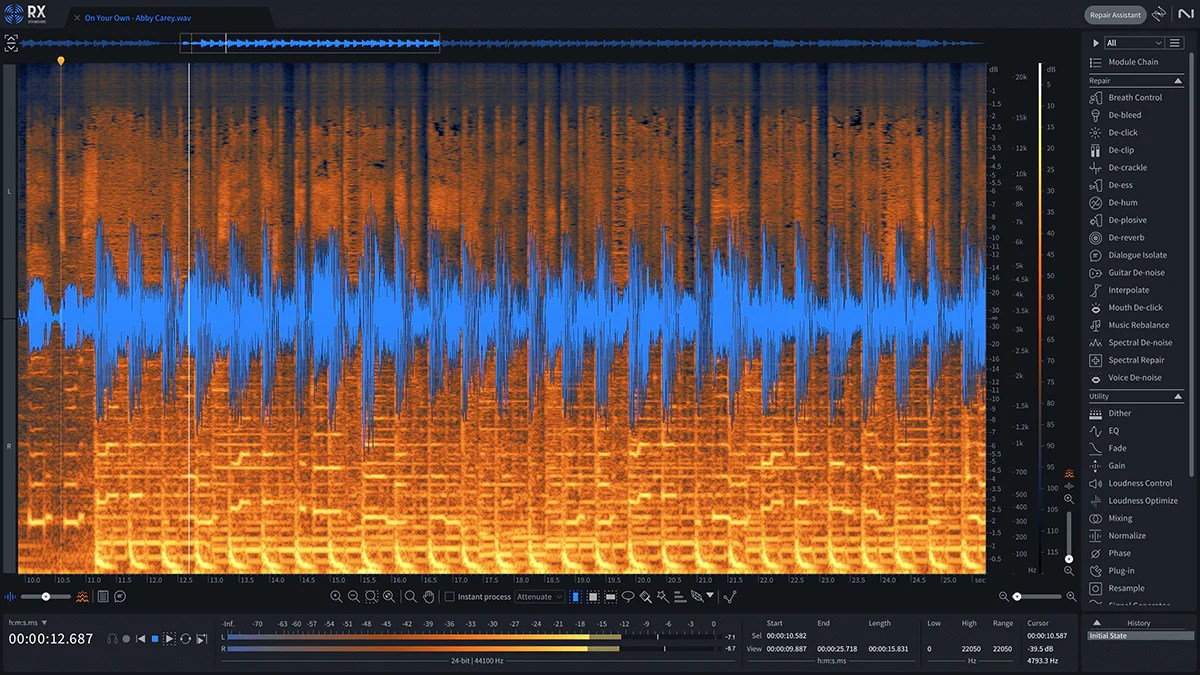Screen dimensions: 1200x675
Task: Select the Lasso selection tool
Action: click(x=628, y=596)
